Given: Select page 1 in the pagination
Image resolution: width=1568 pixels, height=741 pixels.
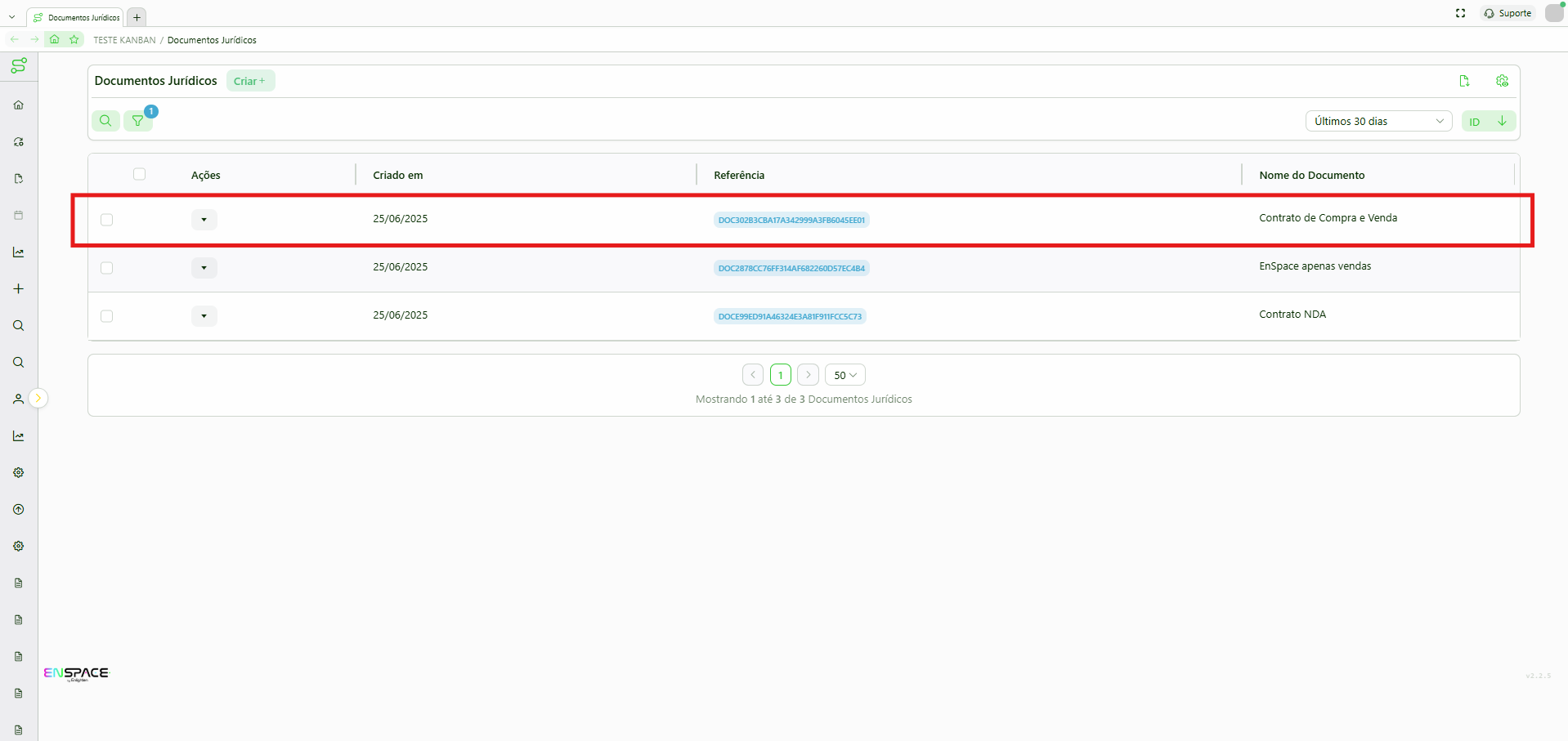Looking at the screenshot, I should tap(781, 375).
